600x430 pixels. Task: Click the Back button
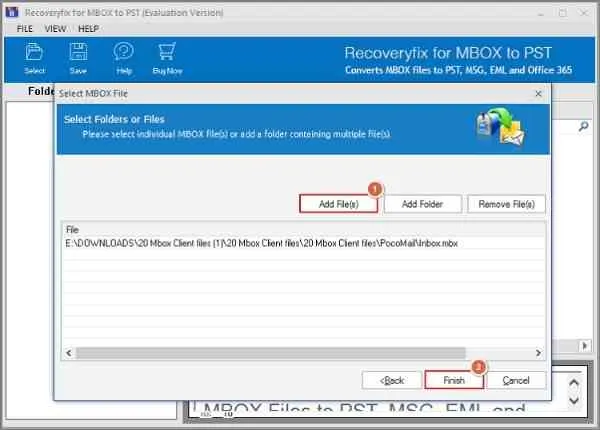click(x=392, y=380)
